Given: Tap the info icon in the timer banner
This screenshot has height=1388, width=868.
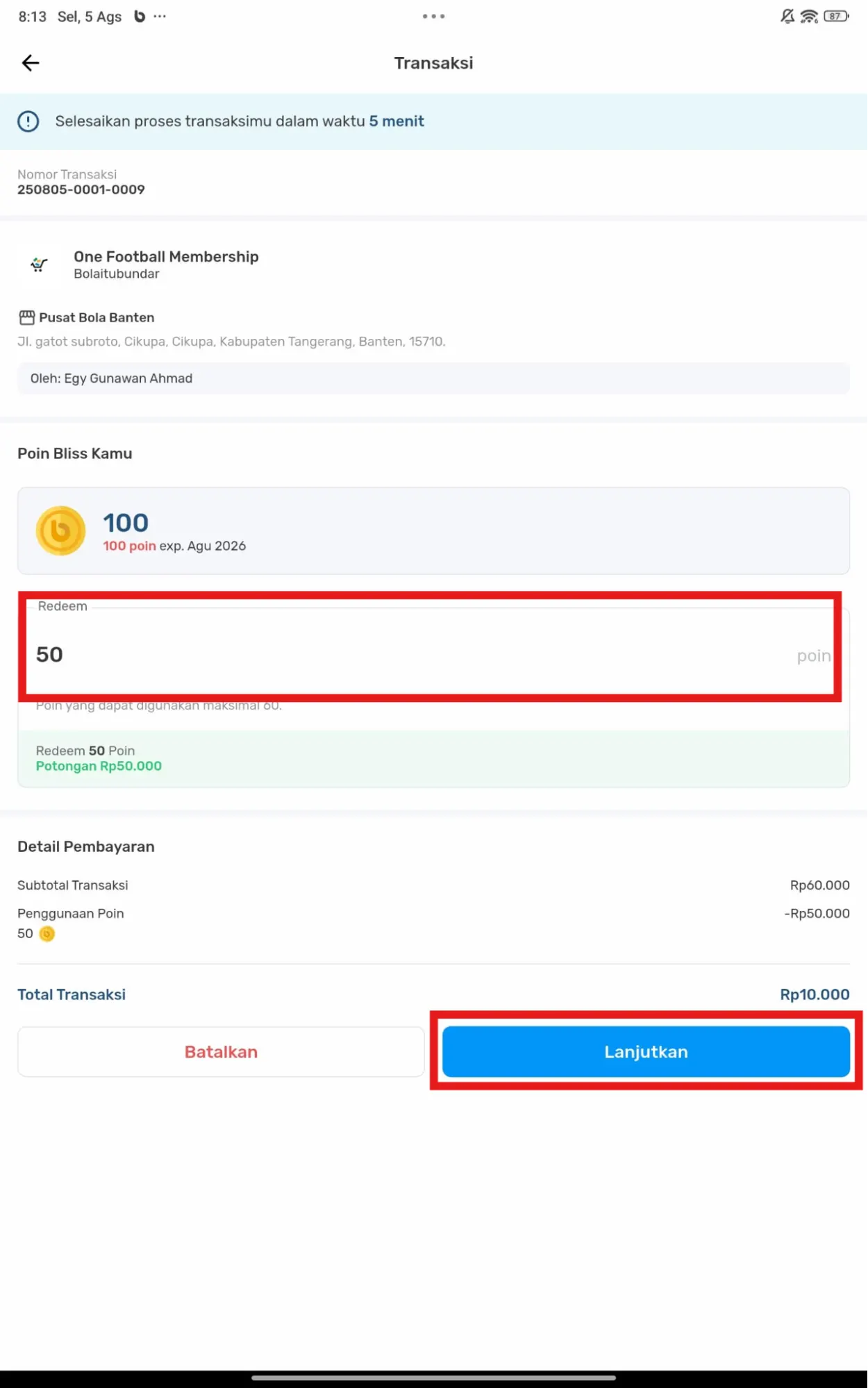Looking at the screenshot, I should [x=28, y=122].
